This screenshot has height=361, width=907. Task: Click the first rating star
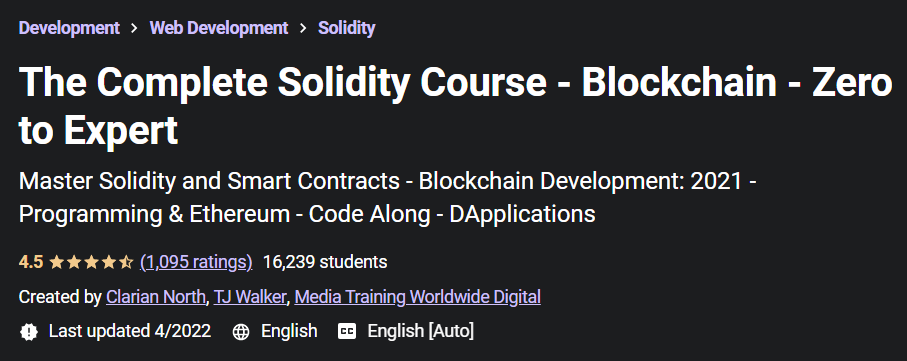[56, 263]
